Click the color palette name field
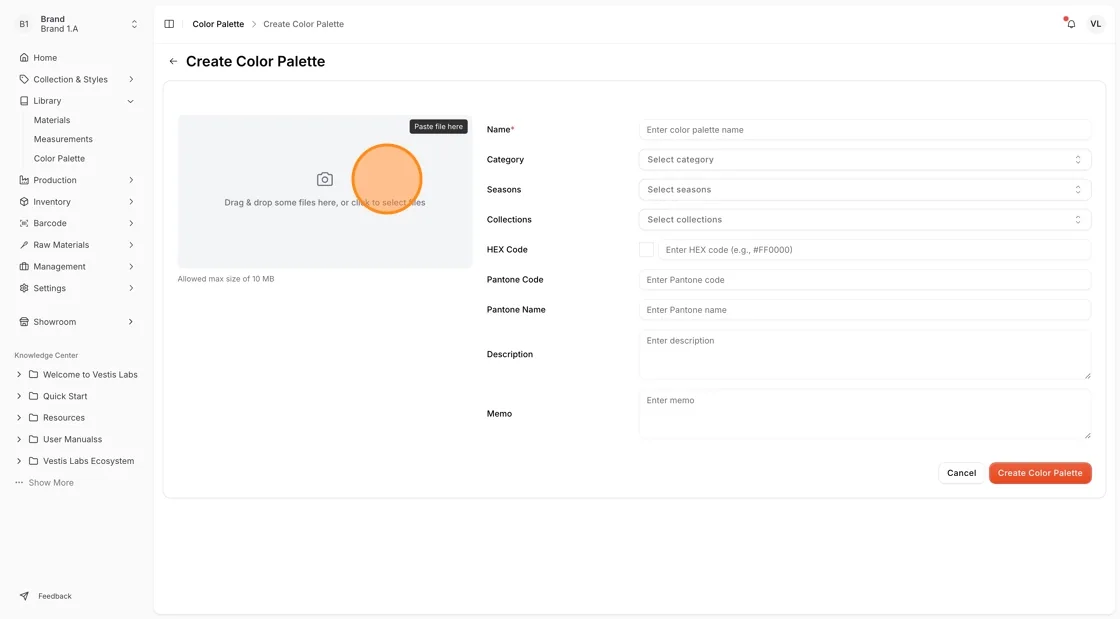This screenshot has width=1120, height=619. click(864, 130)
